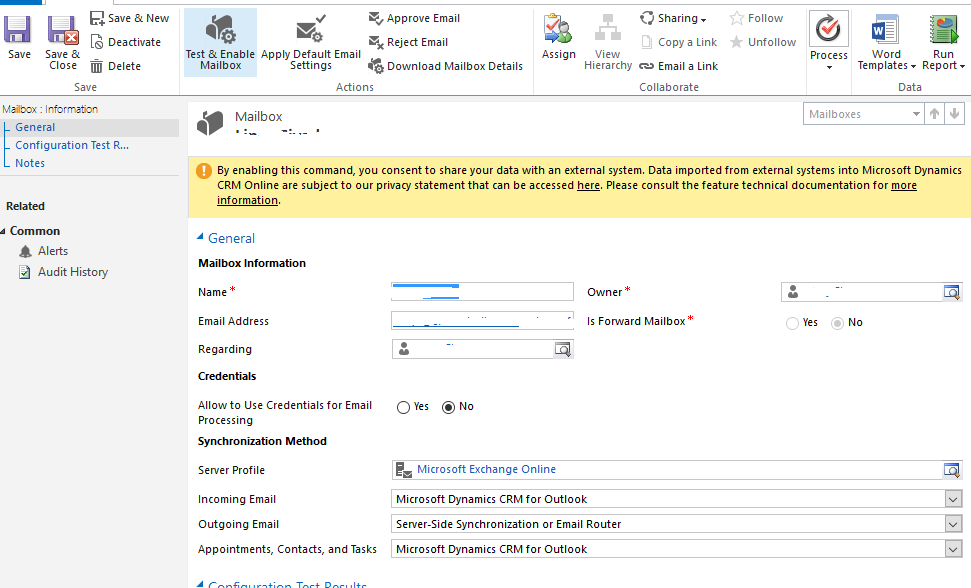
Task: Run Test & Enable Mailbox
Action: click(x=220, y=42)
